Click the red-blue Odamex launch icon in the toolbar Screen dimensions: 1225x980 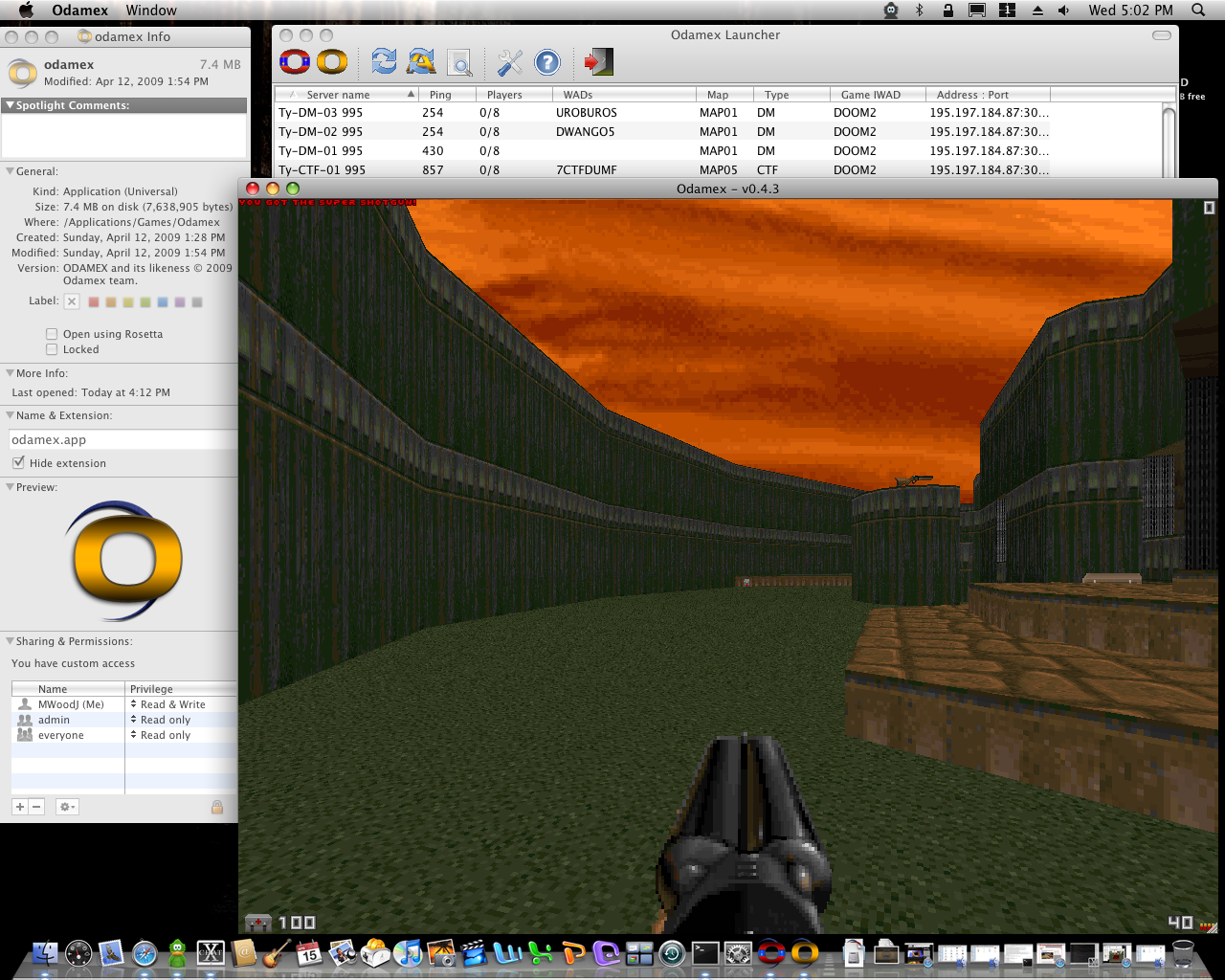pos(294,63)
